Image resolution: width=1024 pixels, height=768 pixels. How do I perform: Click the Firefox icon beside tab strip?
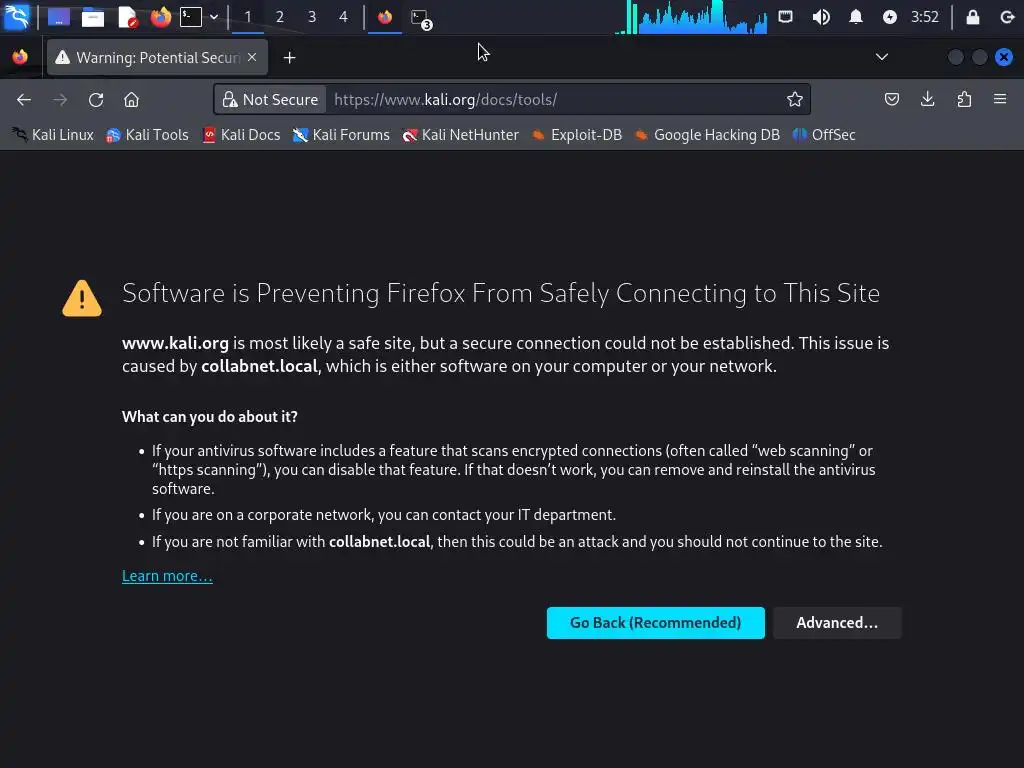click(20, 57)
